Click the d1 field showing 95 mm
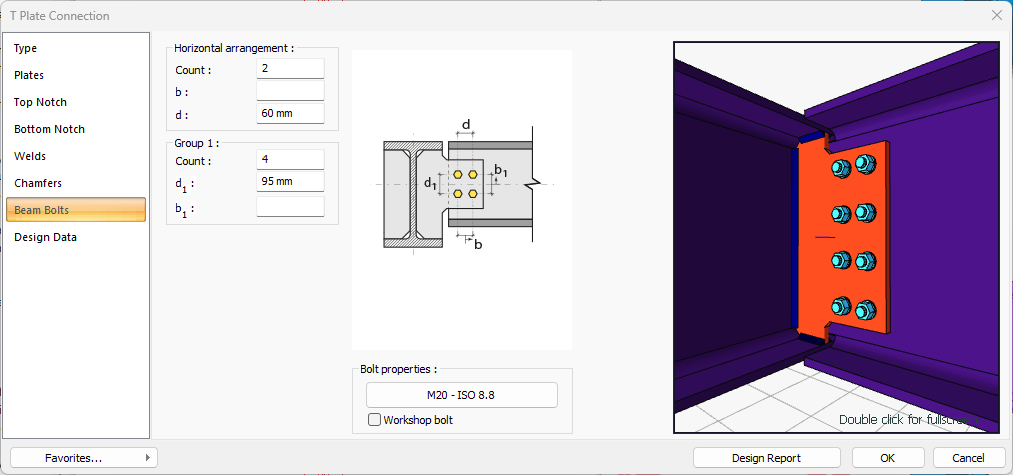The height and width of the screenshot is (475, 1013). [x=290, y=182]
